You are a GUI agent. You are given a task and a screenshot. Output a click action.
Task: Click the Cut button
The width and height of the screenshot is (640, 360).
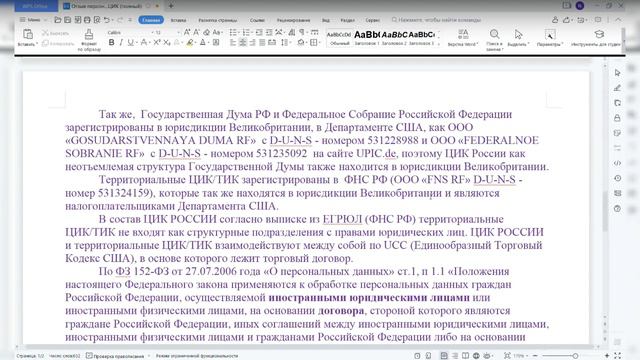coord(56,33)
